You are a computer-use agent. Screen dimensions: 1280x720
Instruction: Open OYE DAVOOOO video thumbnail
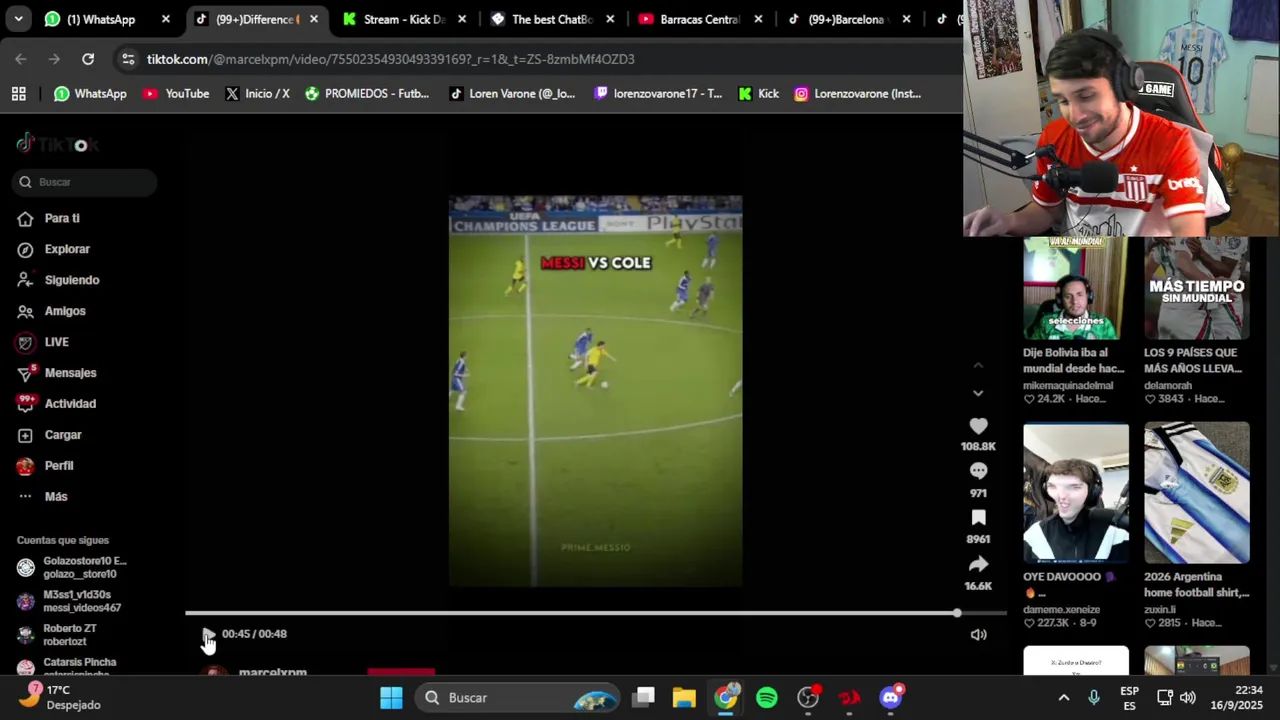coord(1075,493)
